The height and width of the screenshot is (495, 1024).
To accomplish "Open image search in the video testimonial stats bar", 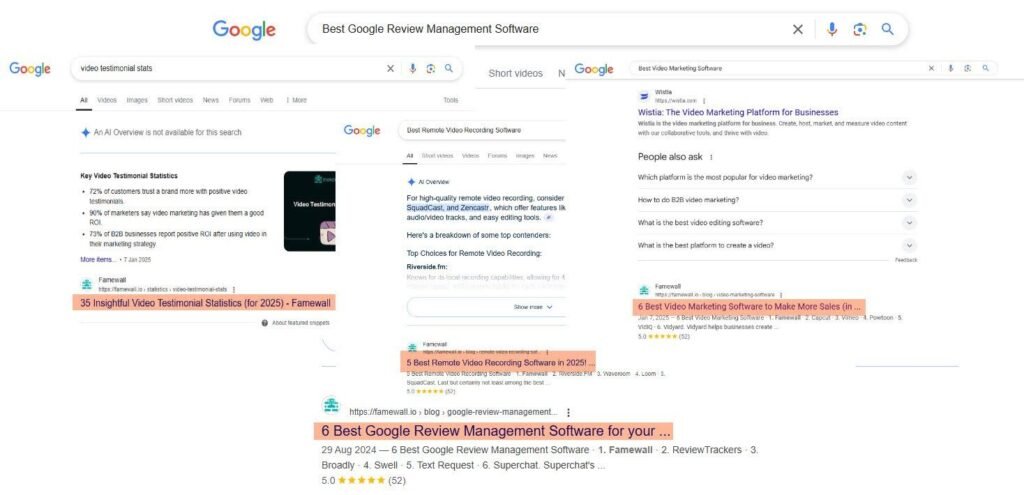I will click(x=430, y=68).
